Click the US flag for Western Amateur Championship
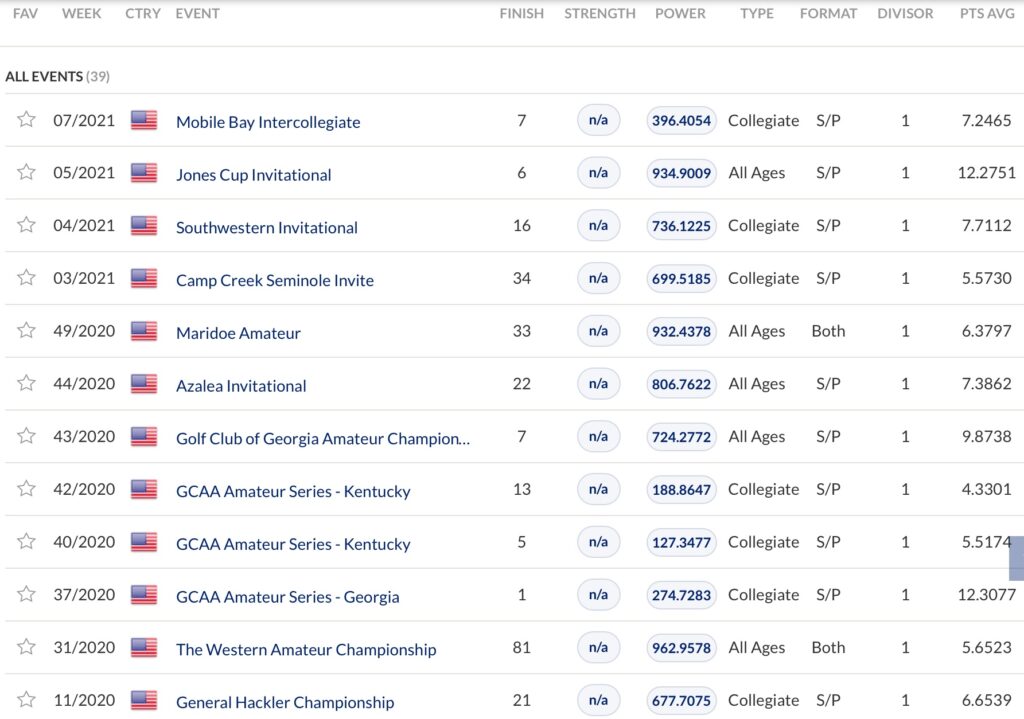This screenshot has height=719, width=1024. 144,648
